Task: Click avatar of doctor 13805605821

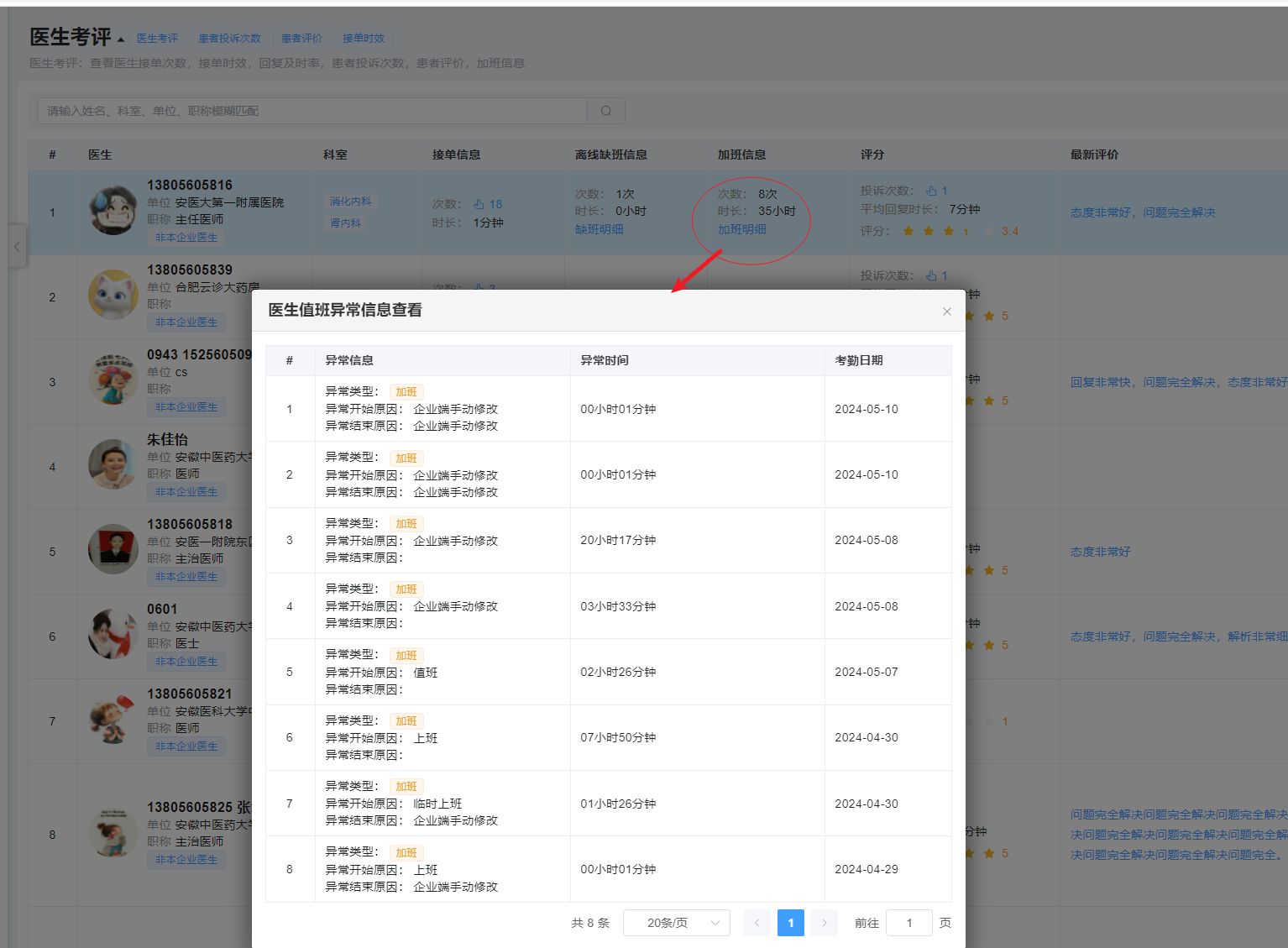Action: coord(113,719)
